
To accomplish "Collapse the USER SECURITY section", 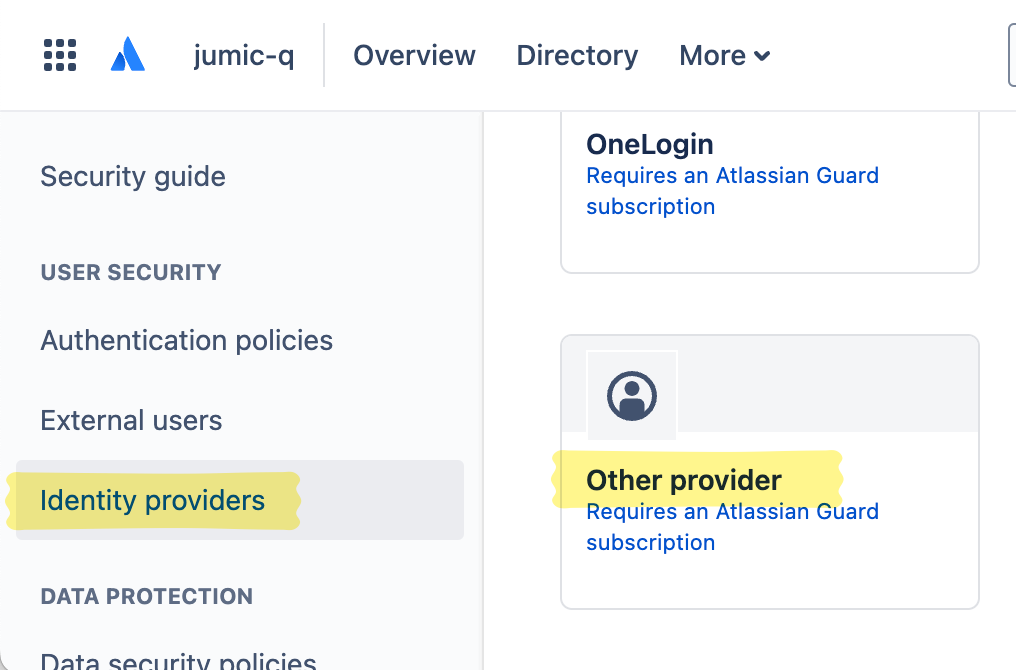I will click(131, 272).
